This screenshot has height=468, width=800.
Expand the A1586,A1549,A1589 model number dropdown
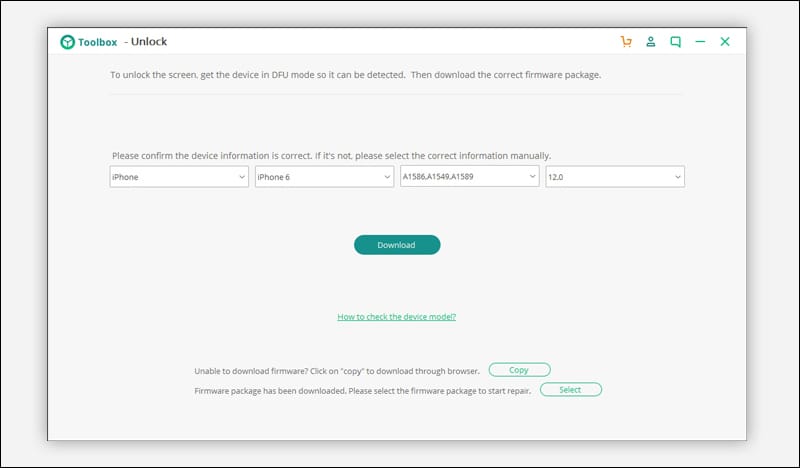click(x=469, y=176)
